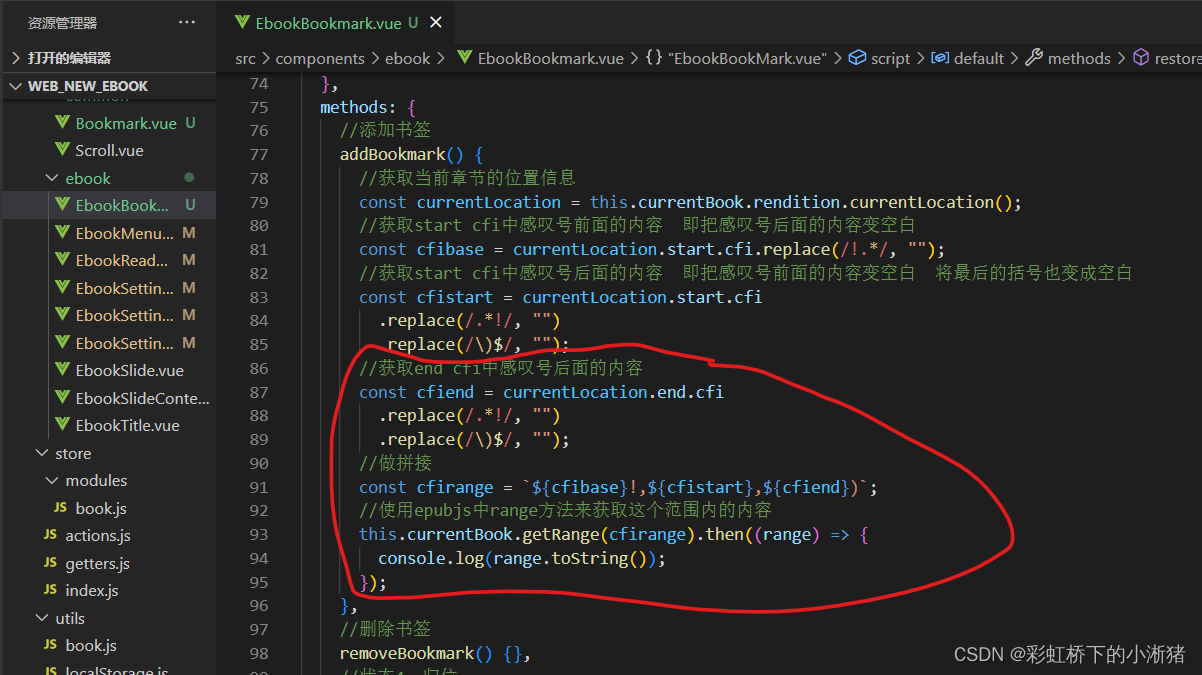Open EbookTitle.vue in the explorer
The image size is (1202, 675).
(x=127, y=425)
